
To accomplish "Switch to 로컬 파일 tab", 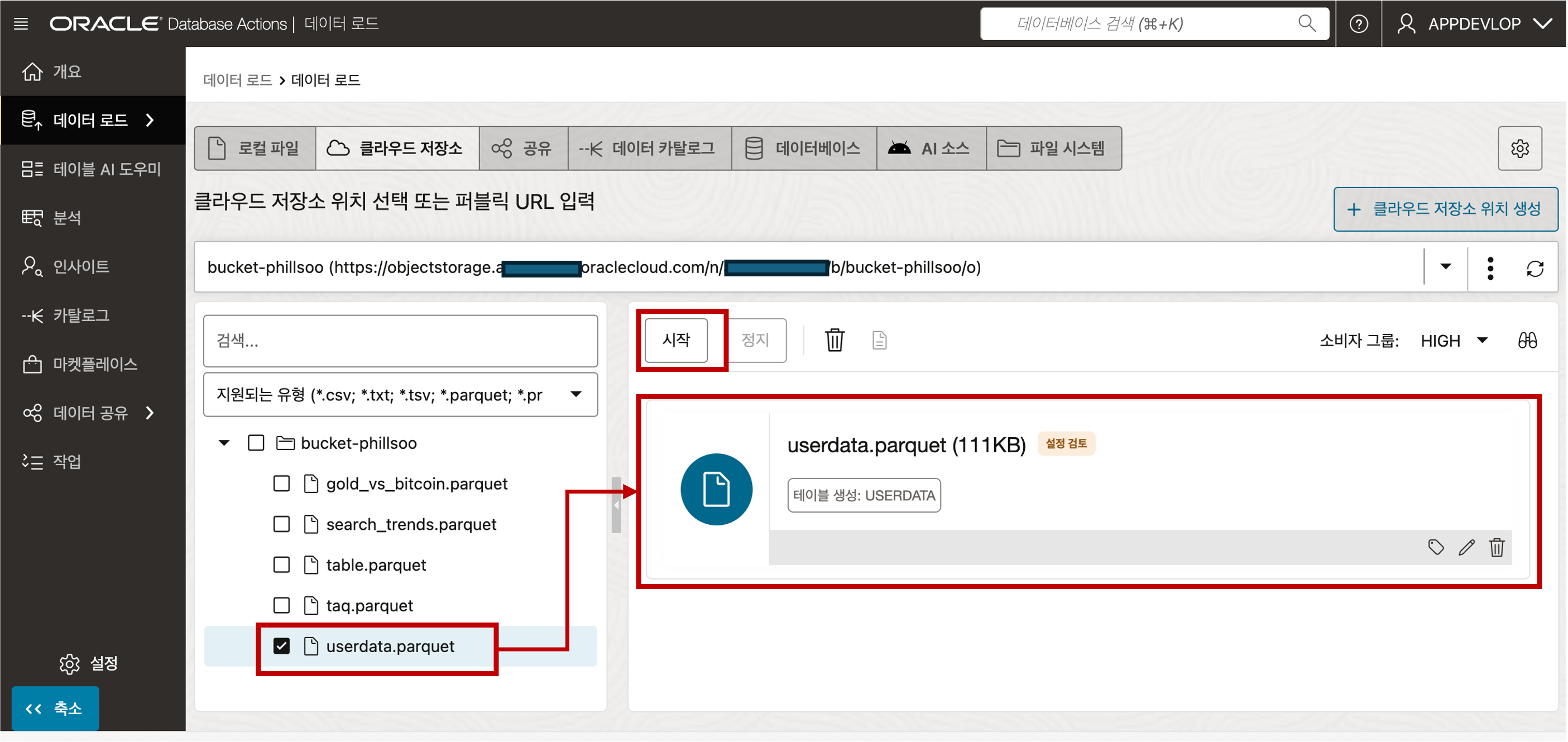I will pos(255,149).
